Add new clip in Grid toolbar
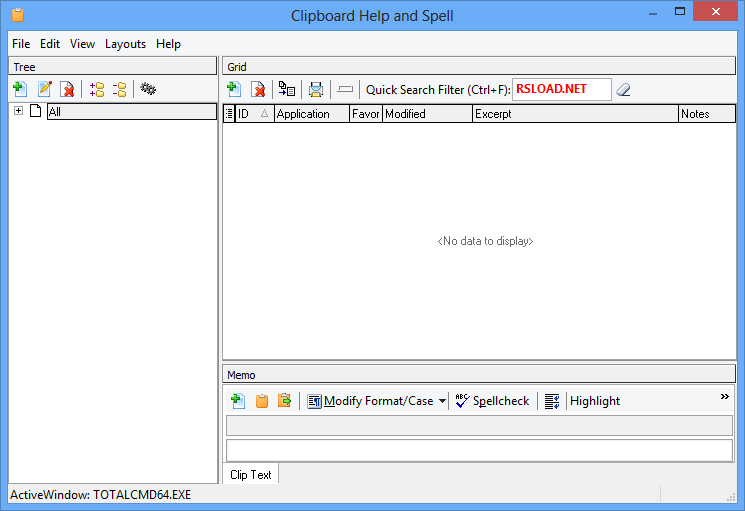 click(x=234, y=89)
